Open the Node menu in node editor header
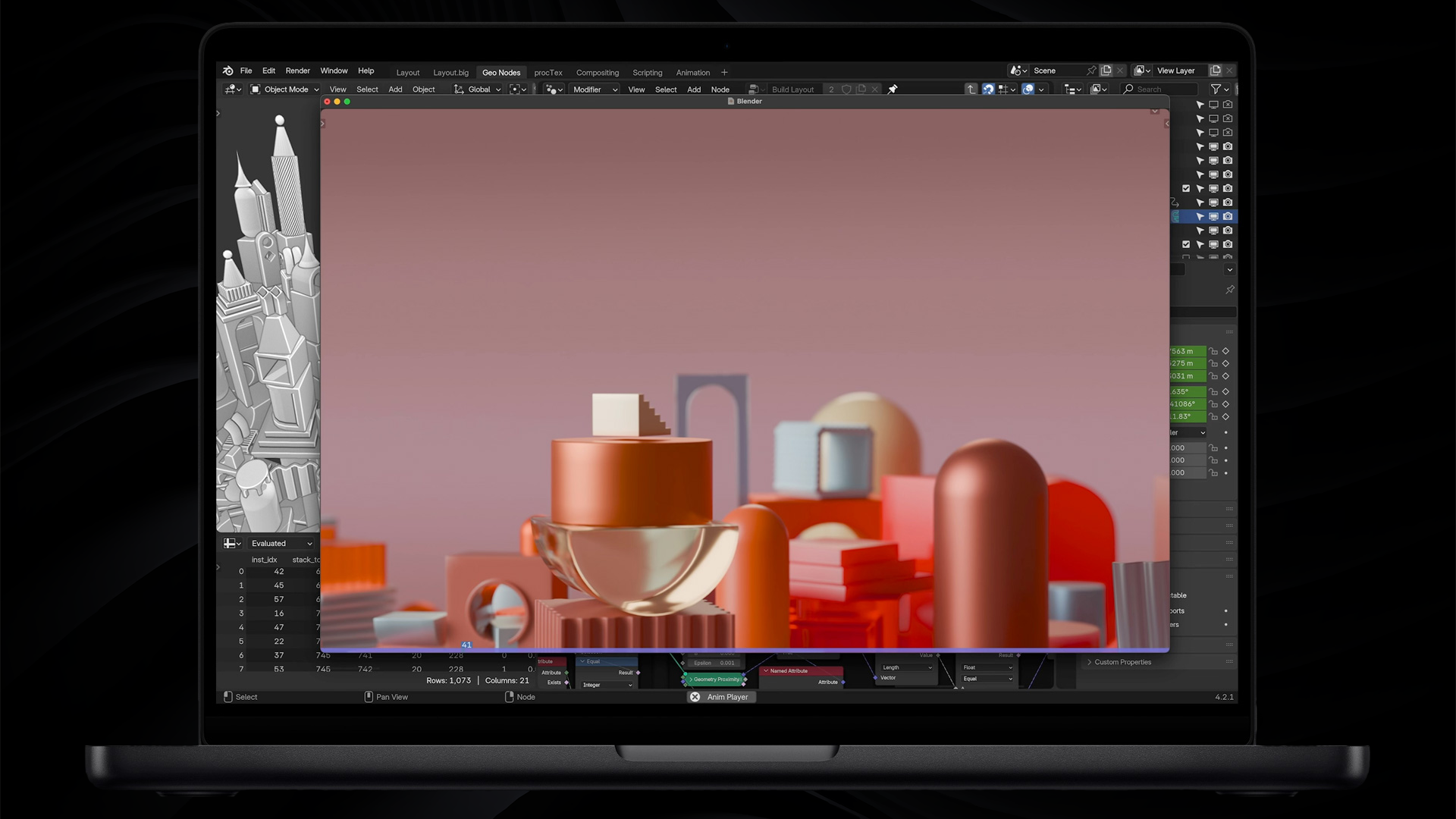Screen dimensions: 1456x819 (x=720, y=89)
